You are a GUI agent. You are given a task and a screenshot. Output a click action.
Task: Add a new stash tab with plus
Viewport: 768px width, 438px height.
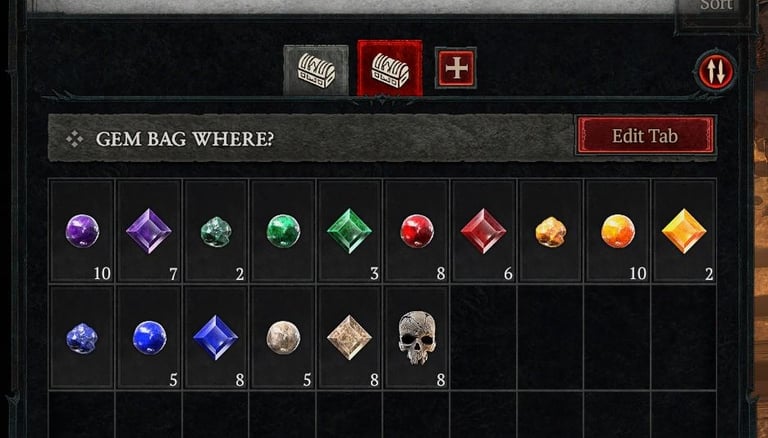click(x=456, y=68)
